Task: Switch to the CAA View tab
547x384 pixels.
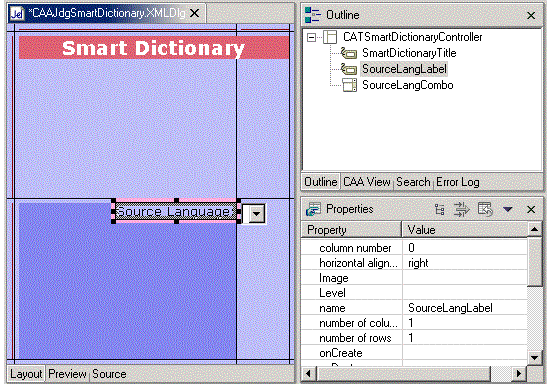Action: 366,182
